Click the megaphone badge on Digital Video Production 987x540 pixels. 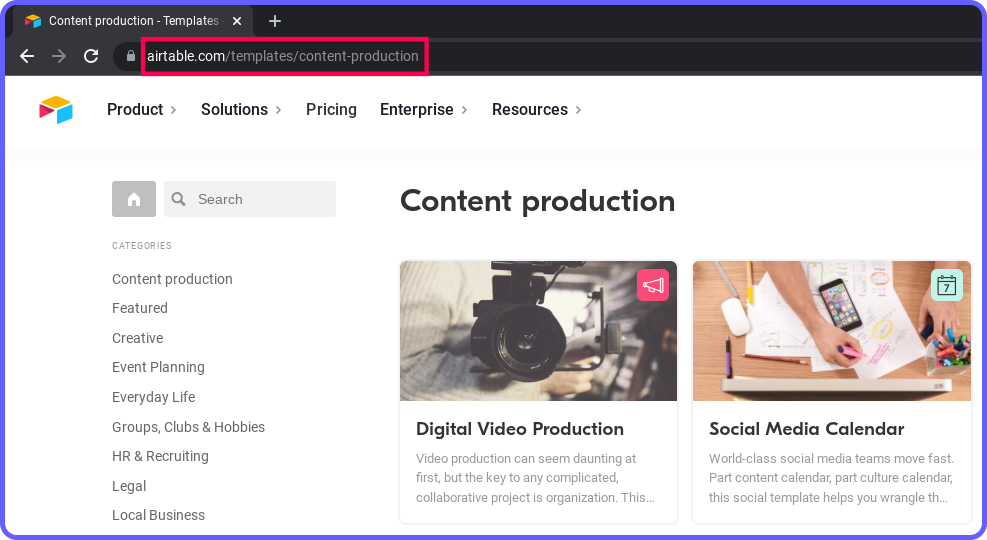click(x=653, y=285)
